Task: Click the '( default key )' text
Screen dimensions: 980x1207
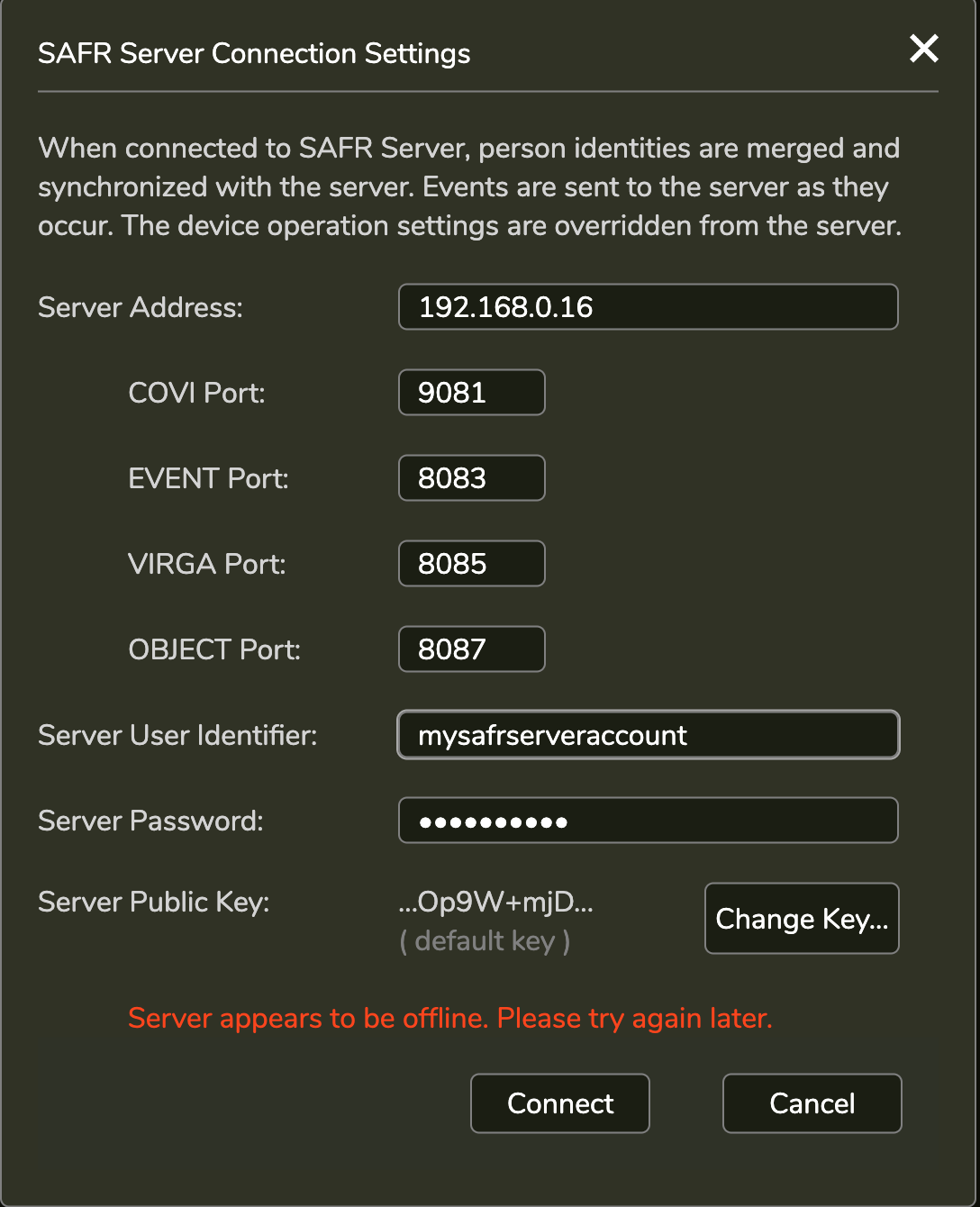Action: pos(485,941)
